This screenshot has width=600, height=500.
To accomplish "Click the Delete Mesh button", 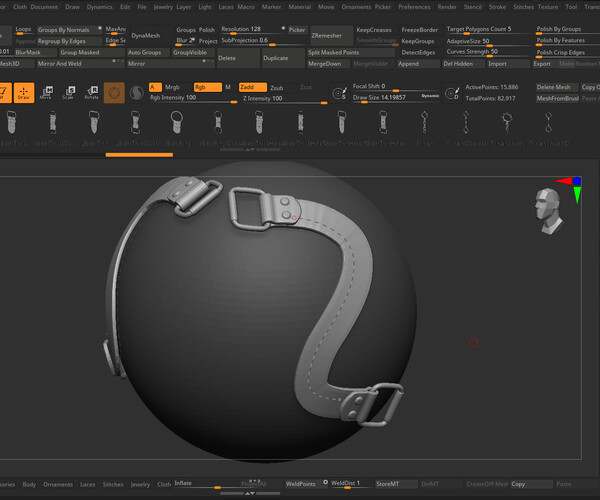I will coord(556,87).
